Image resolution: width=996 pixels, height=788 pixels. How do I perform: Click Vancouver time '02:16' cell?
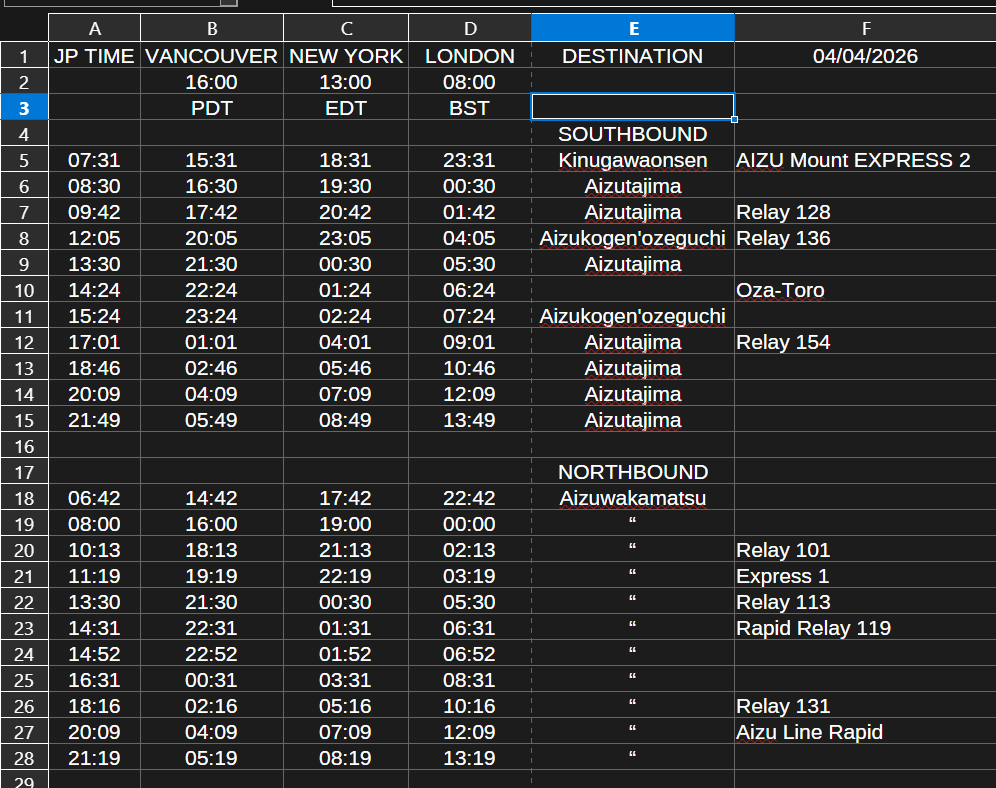coord(212,707)
